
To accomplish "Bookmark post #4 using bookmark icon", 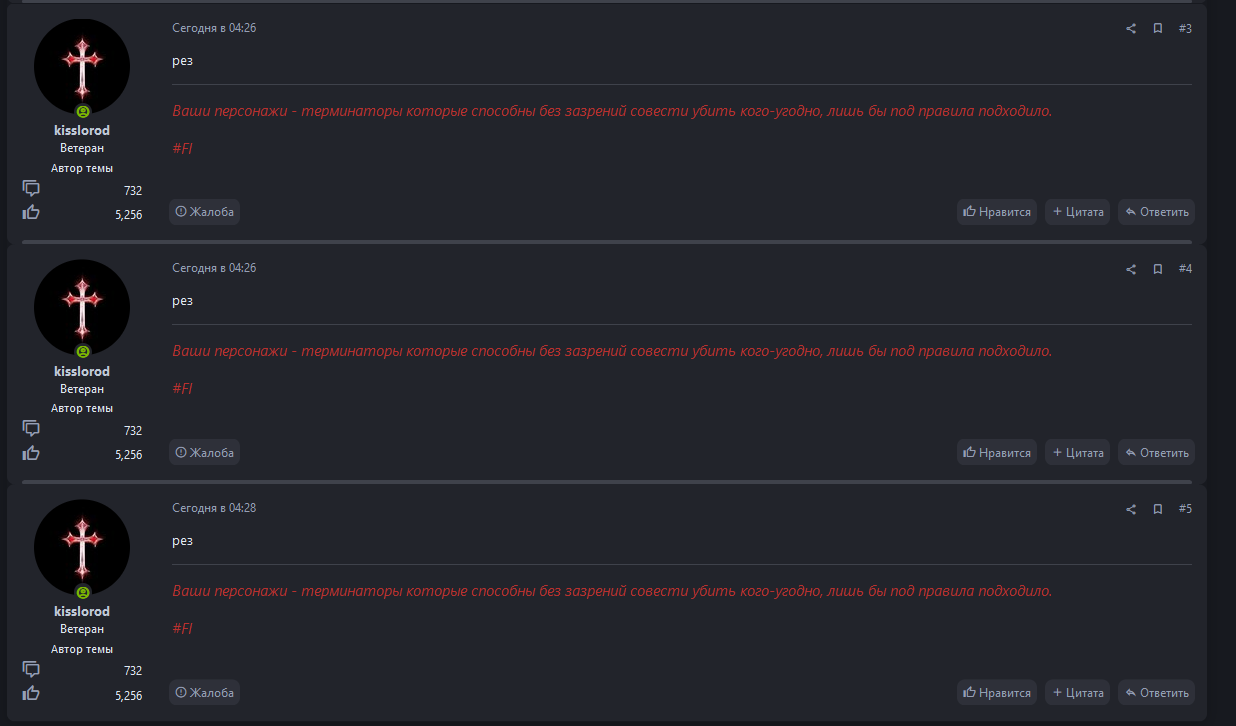I will pos(1157,269).
